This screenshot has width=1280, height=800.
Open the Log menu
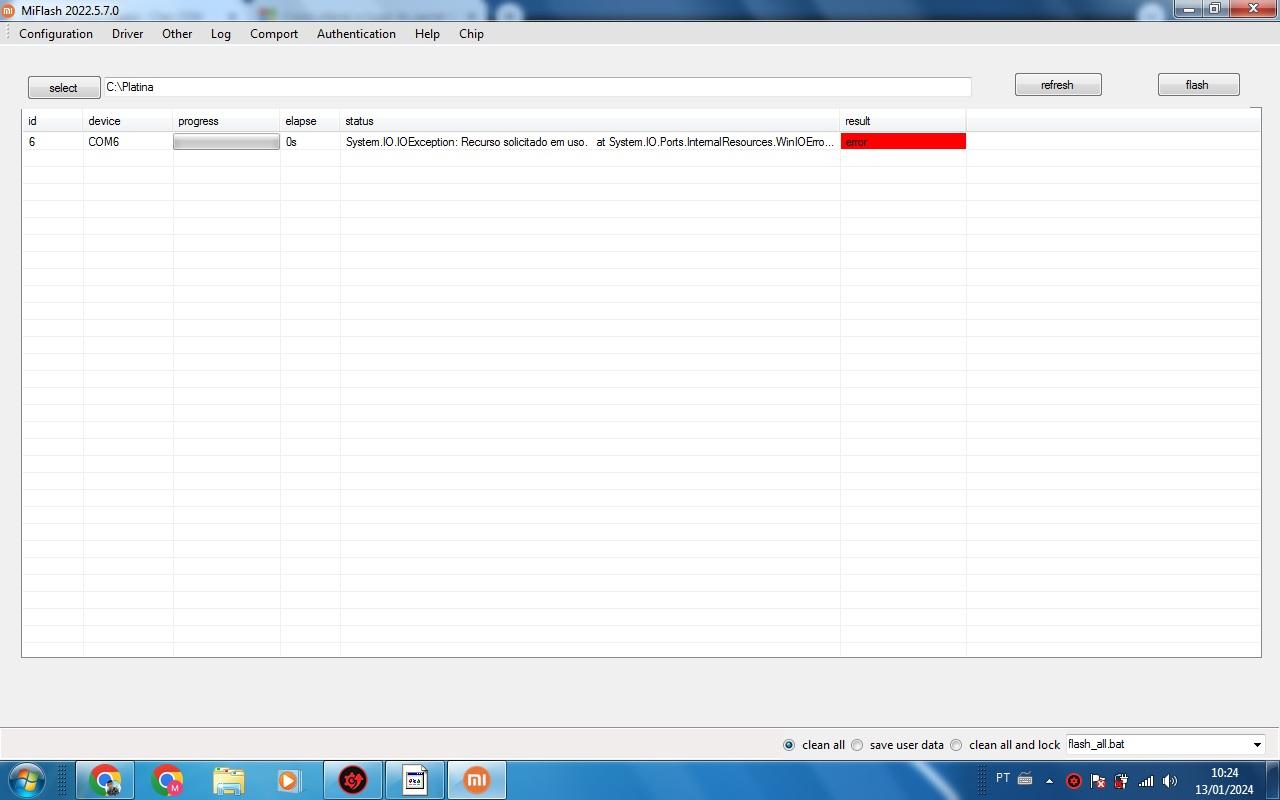(221, 33)
